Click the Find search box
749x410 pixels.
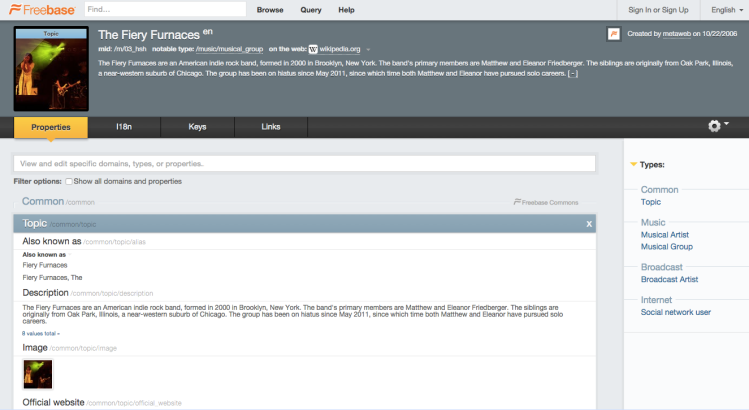click(x=165, y=9)
